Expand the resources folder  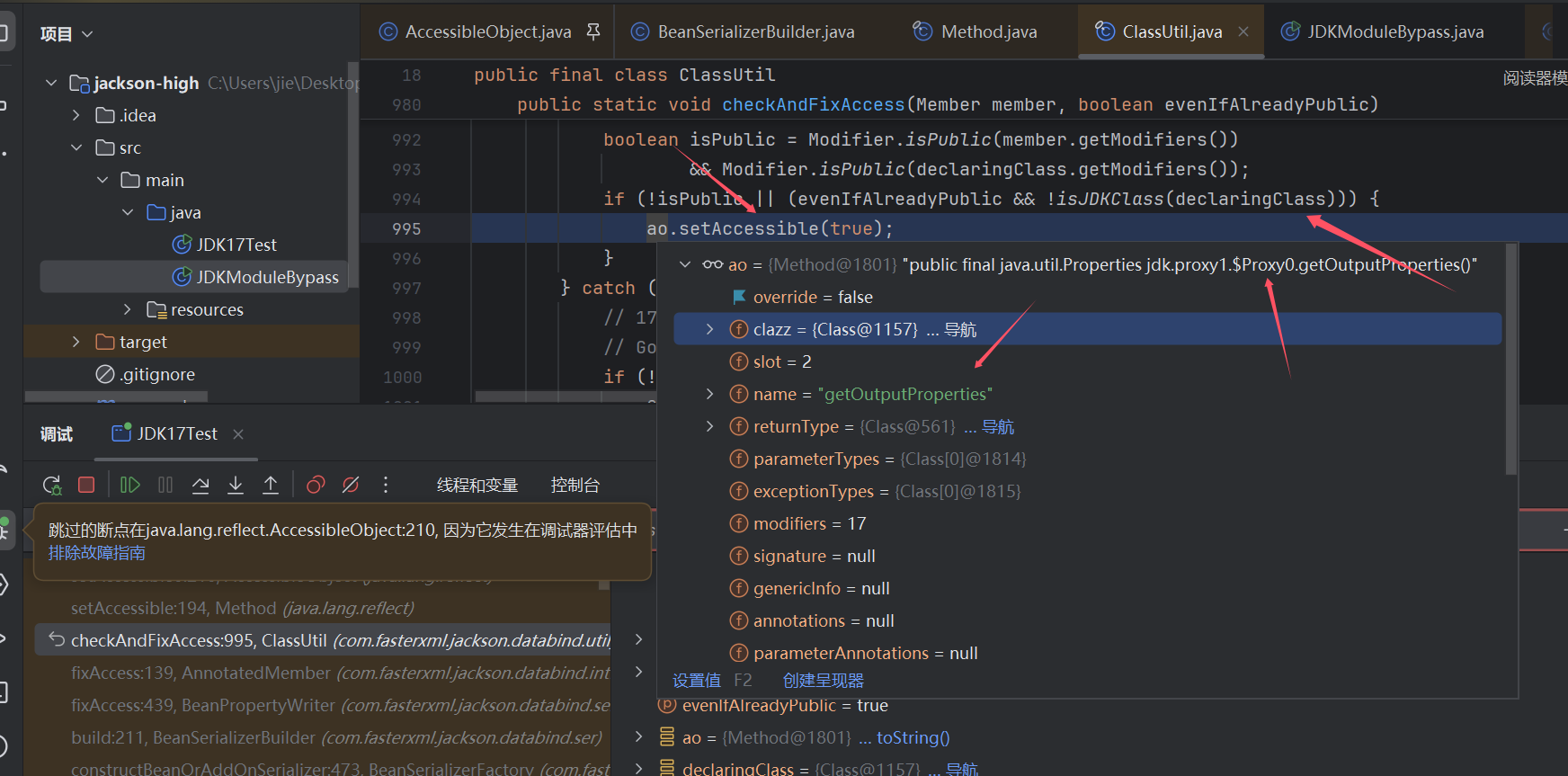128,309
